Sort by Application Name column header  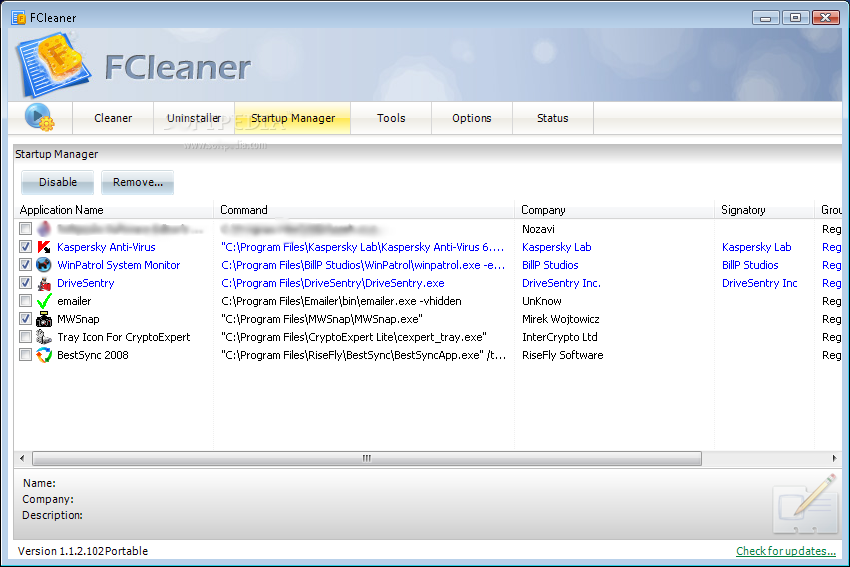pos(114,210)
